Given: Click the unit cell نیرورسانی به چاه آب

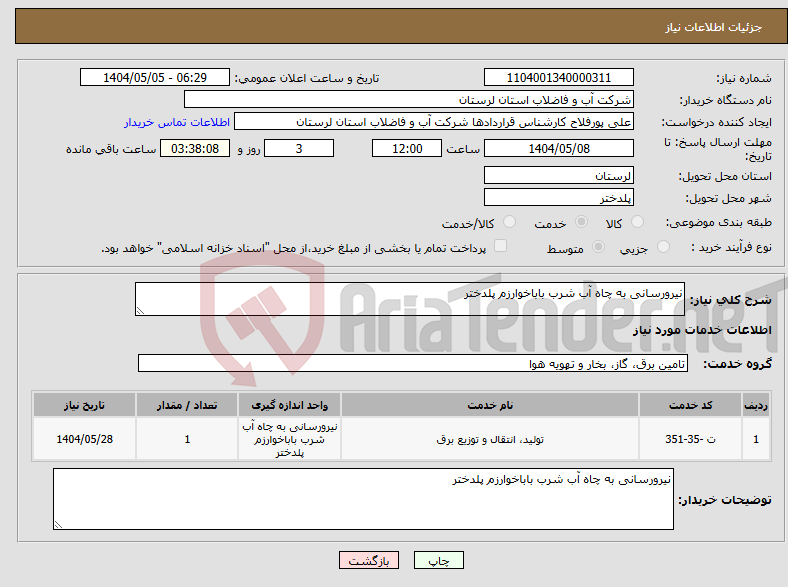Looking at the screenshot, I should click(x=289, y=439).
